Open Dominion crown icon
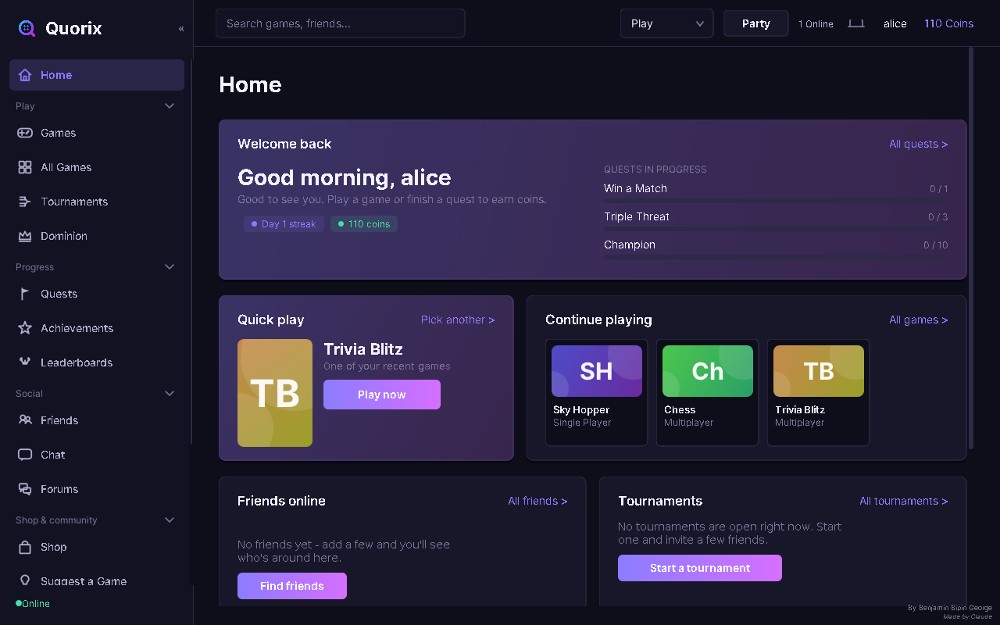Screen dimensions: 1000x625 [x=25, y=236]
